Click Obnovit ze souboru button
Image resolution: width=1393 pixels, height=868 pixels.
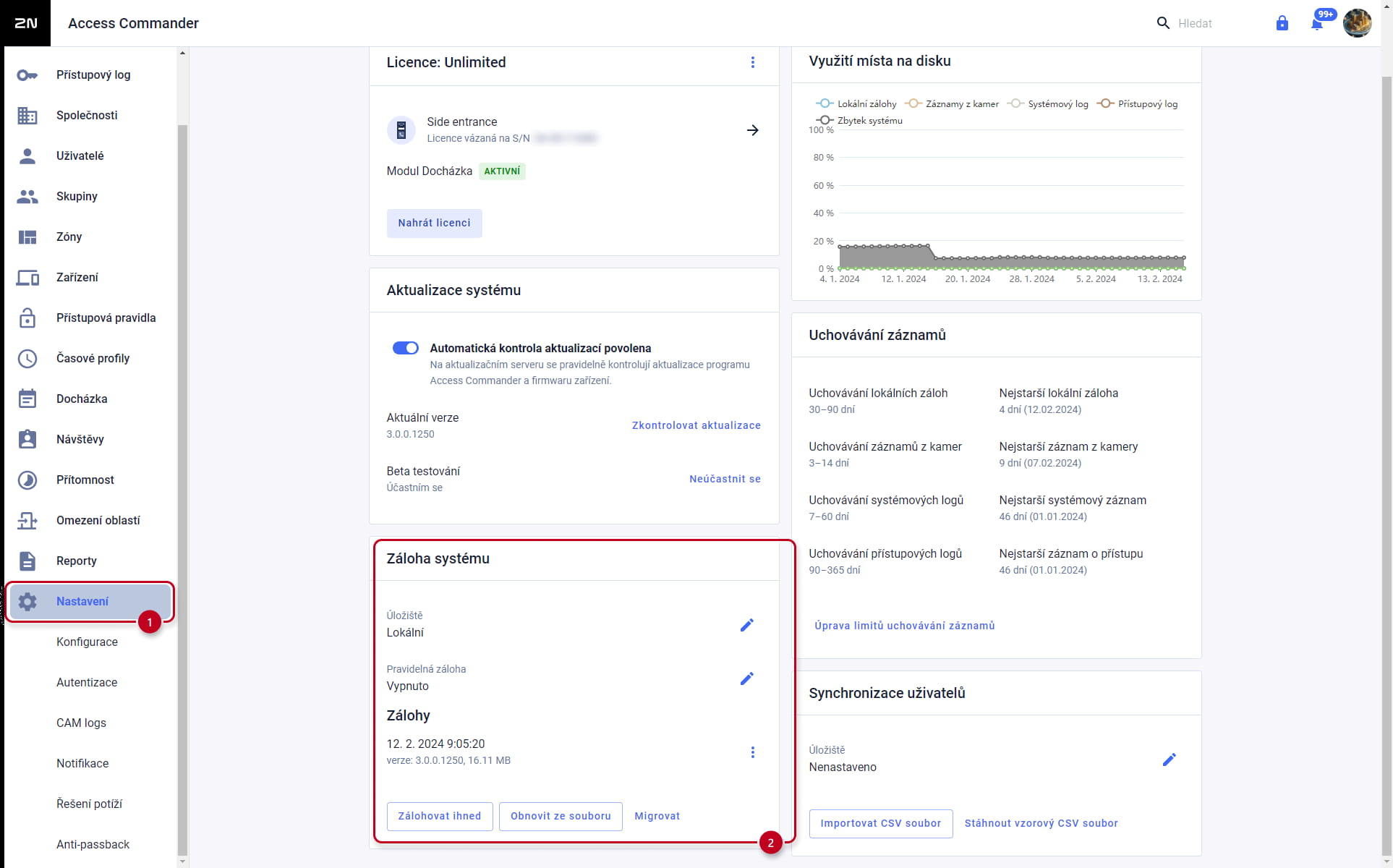pyautogui.click(x=561, y=816)
